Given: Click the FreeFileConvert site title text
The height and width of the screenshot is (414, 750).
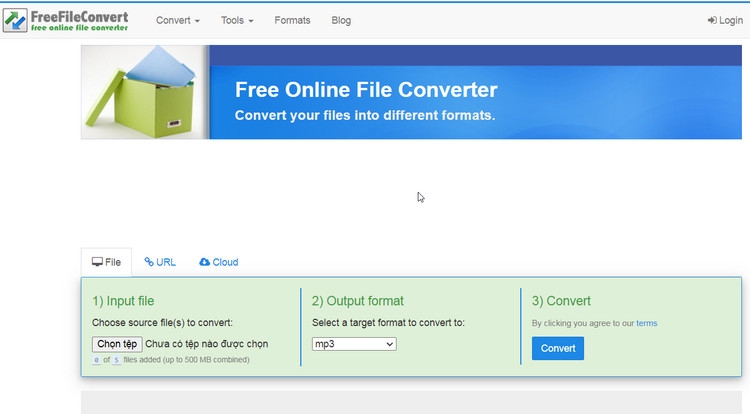Looking at the screenshot, I should (x=79, y=17).
